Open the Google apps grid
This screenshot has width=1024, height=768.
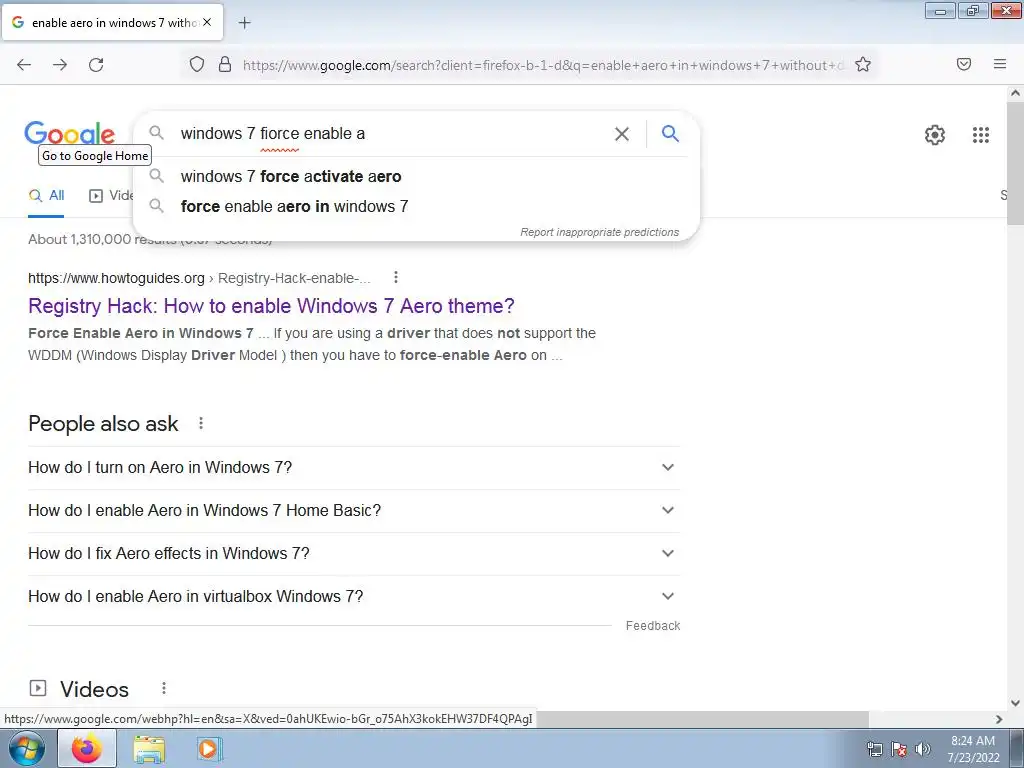(x=980, y=135)
